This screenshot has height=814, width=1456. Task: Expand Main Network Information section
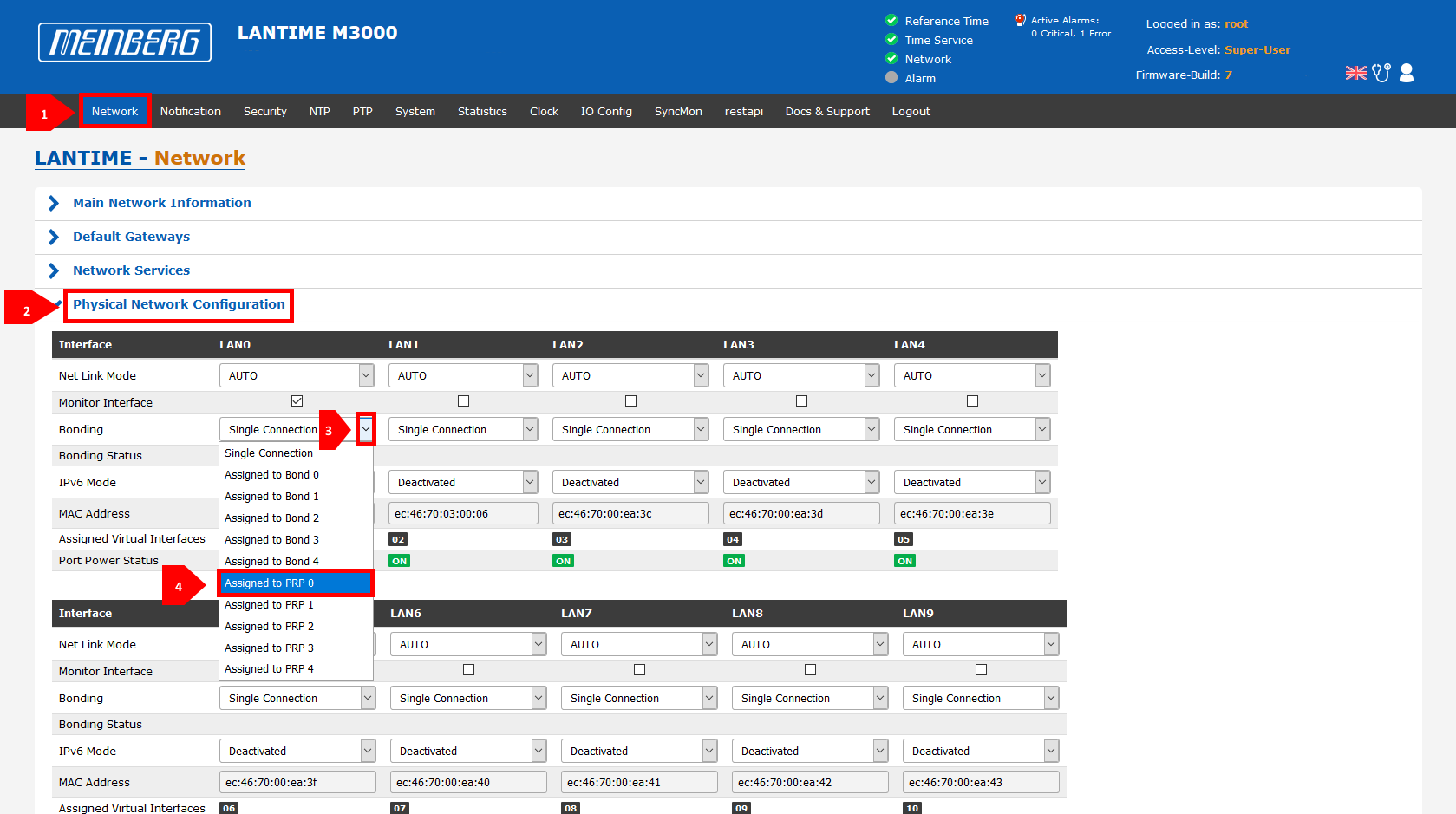161,203
